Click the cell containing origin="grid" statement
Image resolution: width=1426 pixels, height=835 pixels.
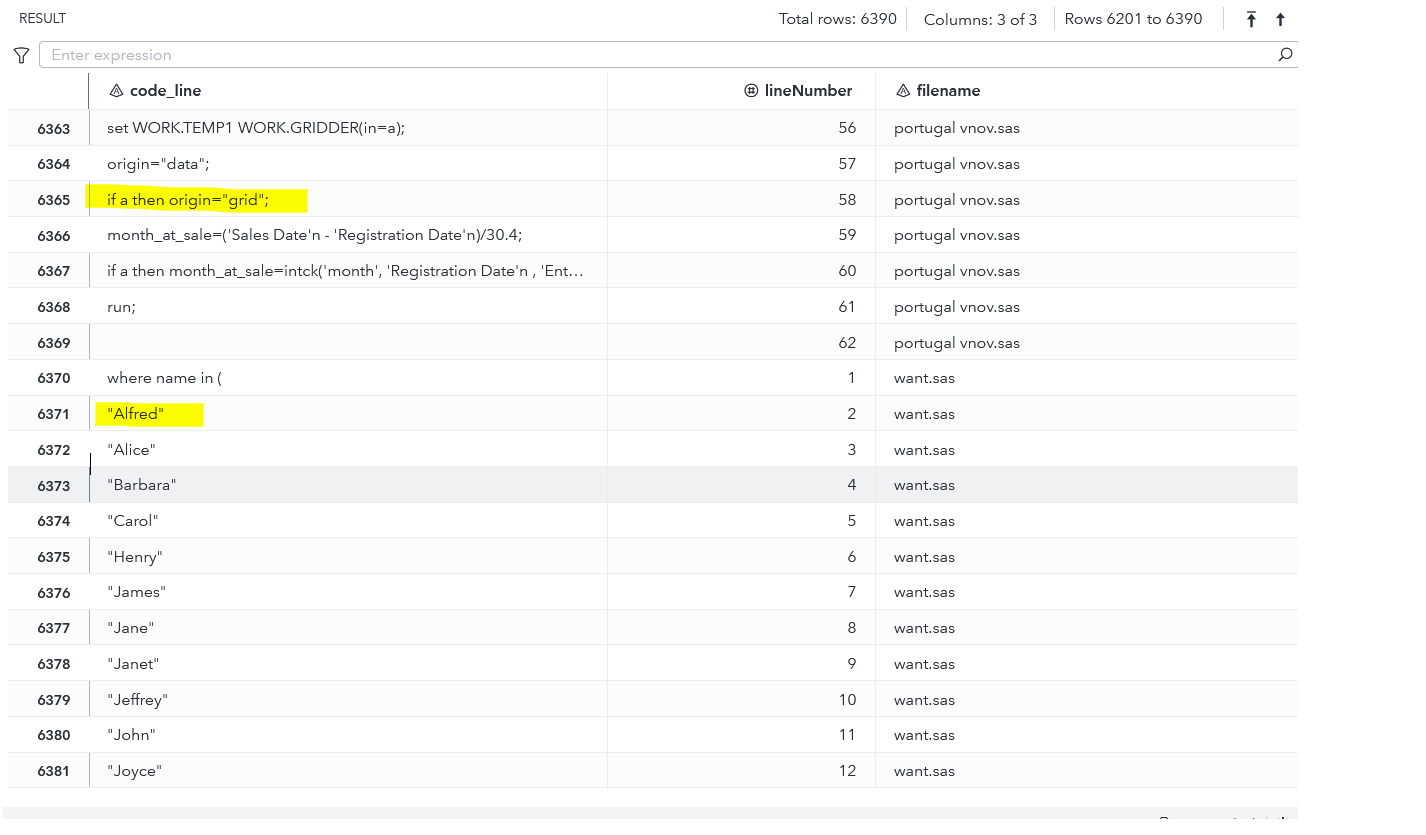point(188,200)
